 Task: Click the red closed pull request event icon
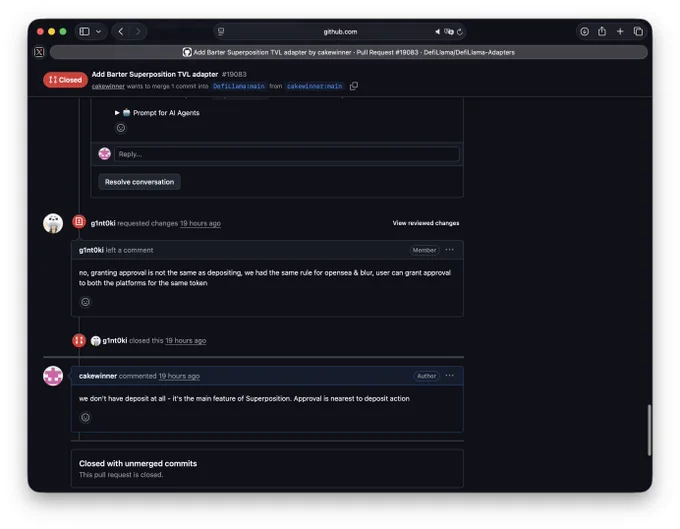pyautogui.click(x=79, y=340)
